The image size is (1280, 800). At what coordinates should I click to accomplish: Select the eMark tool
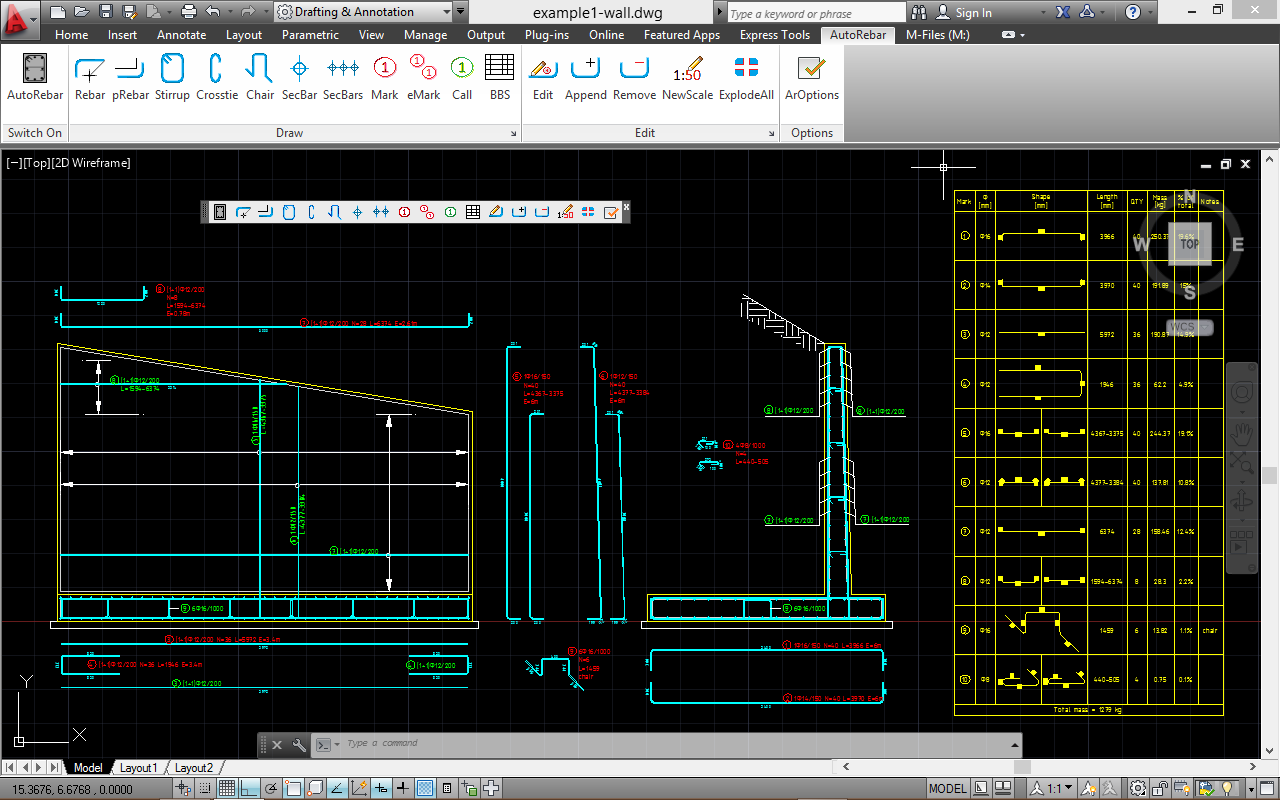click(423, 78)
